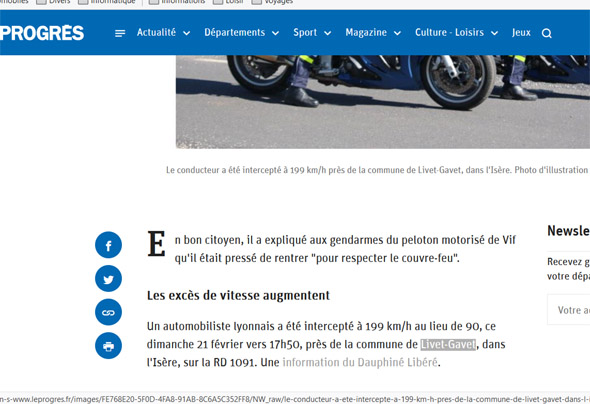Click the highlighted Livet-Gavet text
Image resolution: width=590 pixels, height=404 pixels.
pyautogui.click(x=448, y=345)
